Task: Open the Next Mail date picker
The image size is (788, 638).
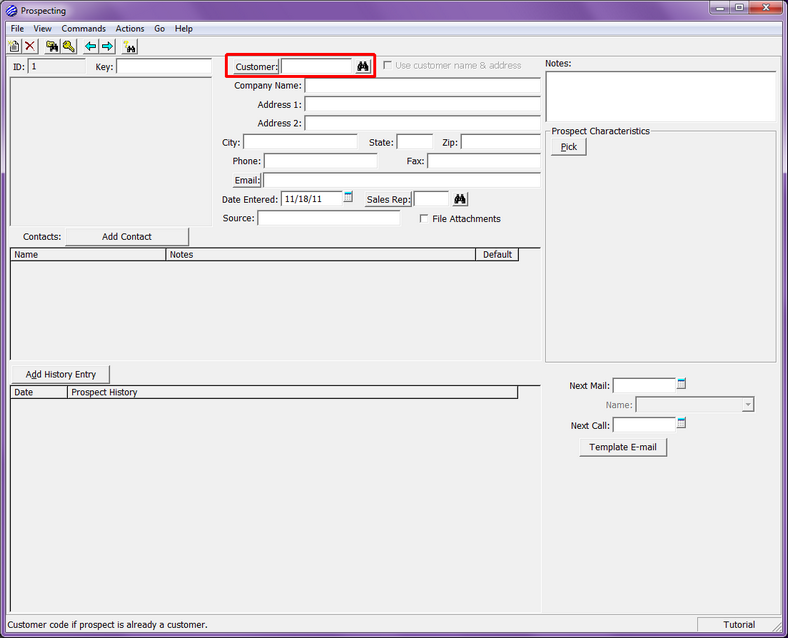Action: click(x=682, y=384)
